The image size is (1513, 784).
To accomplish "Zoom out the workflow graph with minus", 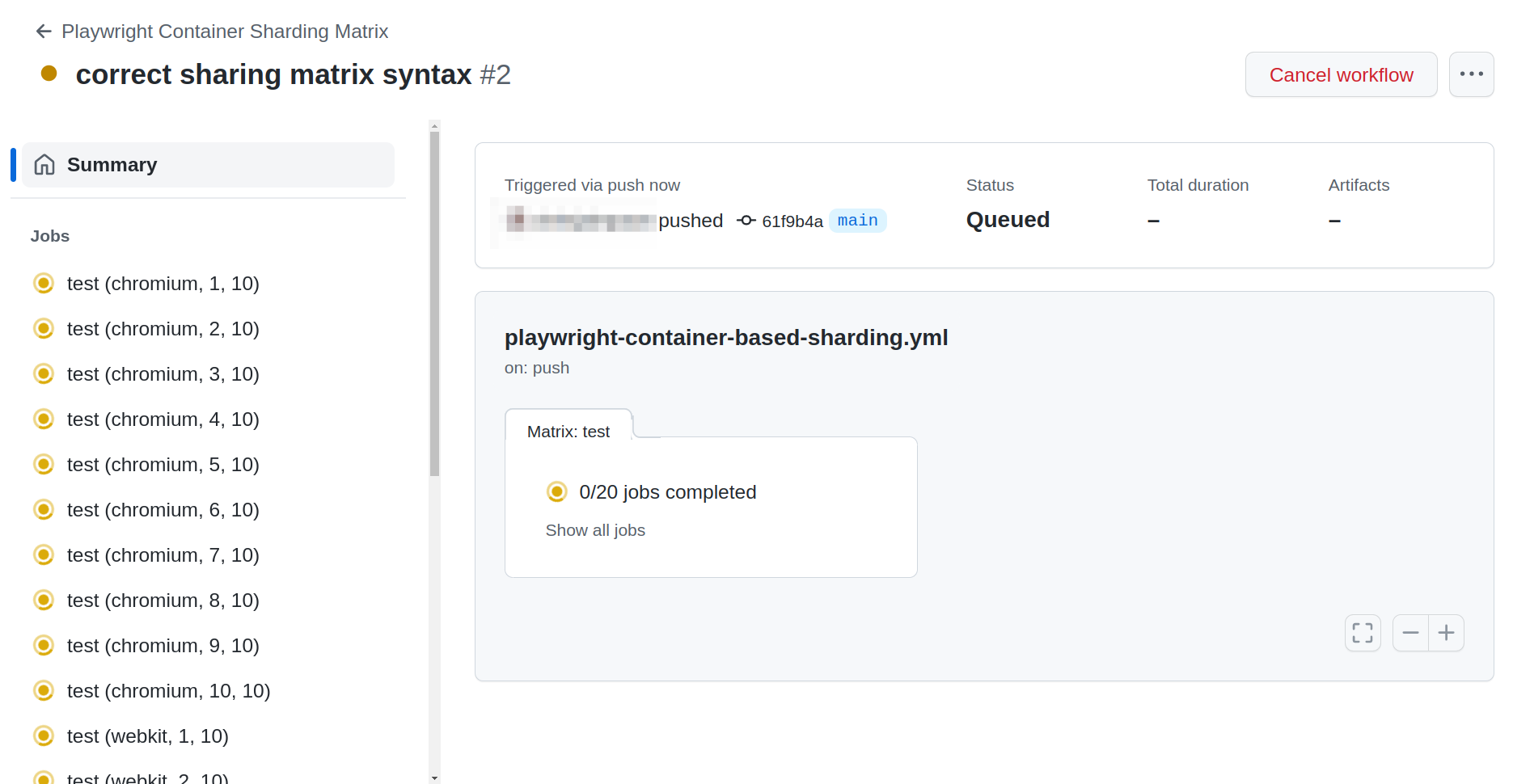I will coord(1410,633).
